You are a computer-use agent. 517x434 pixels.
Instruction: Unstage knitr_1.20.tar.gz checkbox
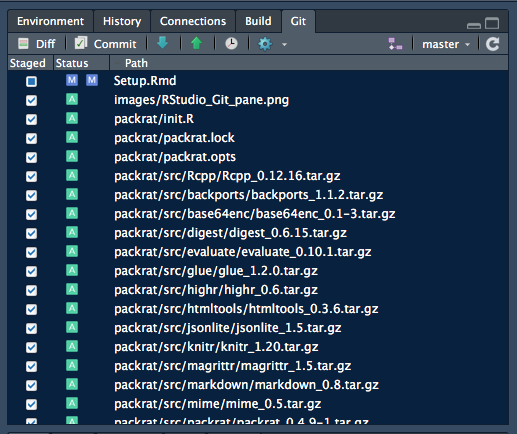[x=32, y=347]
